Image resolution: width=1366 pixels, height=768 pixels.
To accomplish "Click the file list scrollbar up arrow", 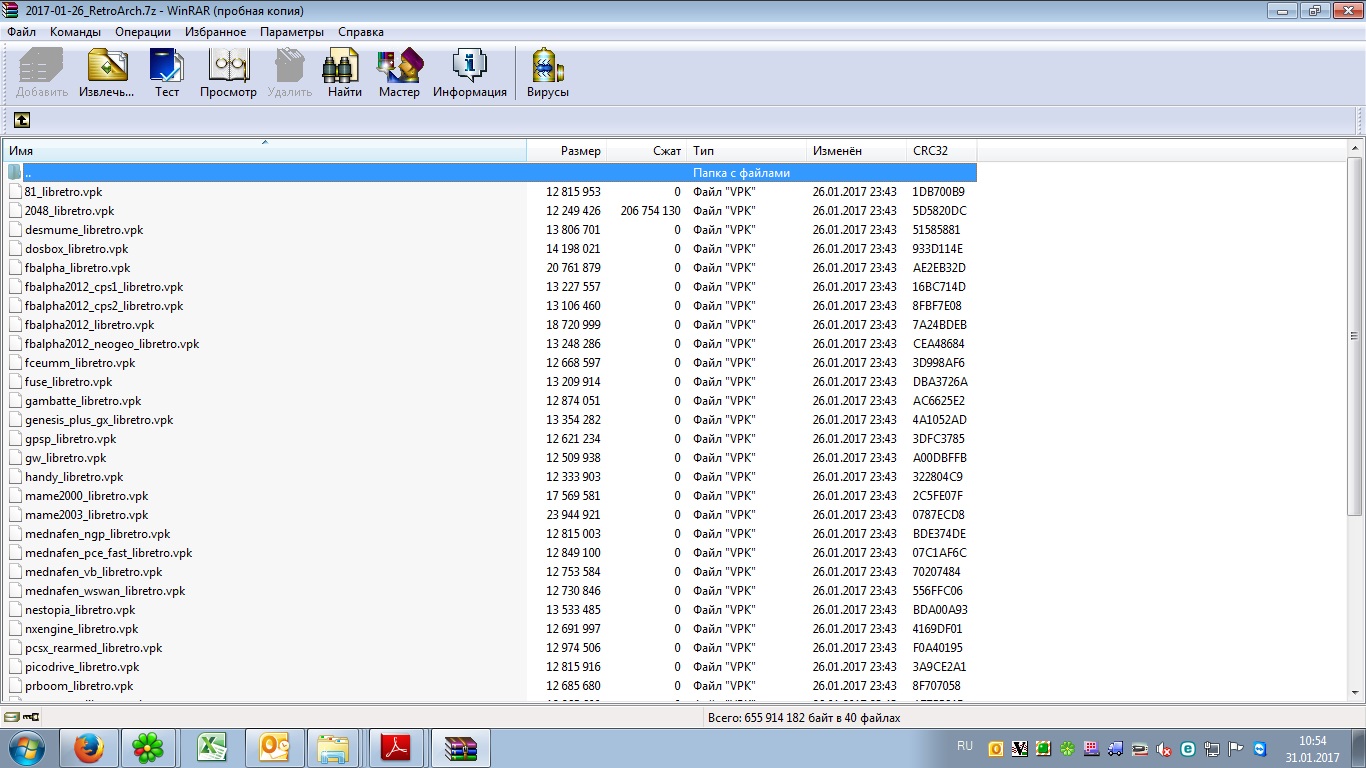I will (x=1355, y=150).
